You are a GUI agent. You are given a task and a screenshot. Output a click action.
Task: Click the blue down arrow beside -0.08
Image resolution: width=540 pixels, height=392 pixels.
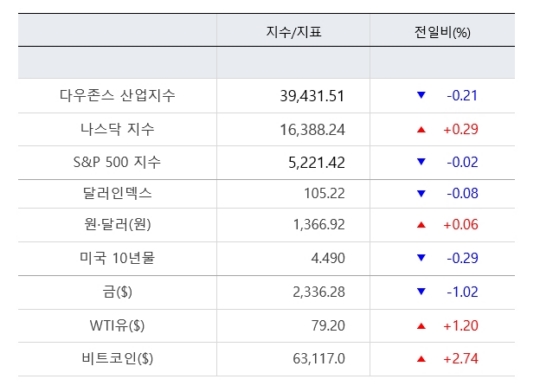421,194
